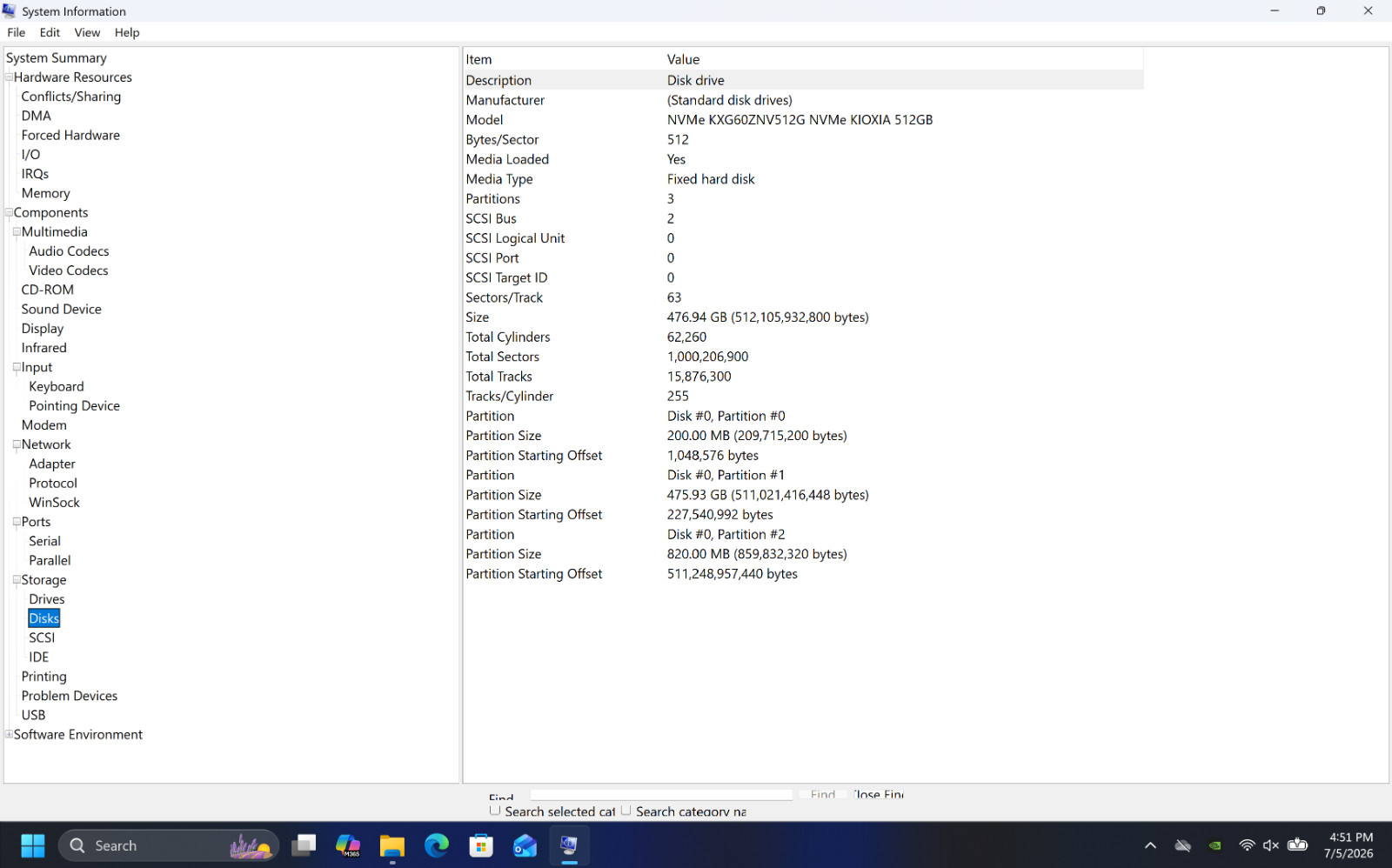This screenshot has height=868, width=1392.
Task: Select the IRQs category
Action: point(35,174)
